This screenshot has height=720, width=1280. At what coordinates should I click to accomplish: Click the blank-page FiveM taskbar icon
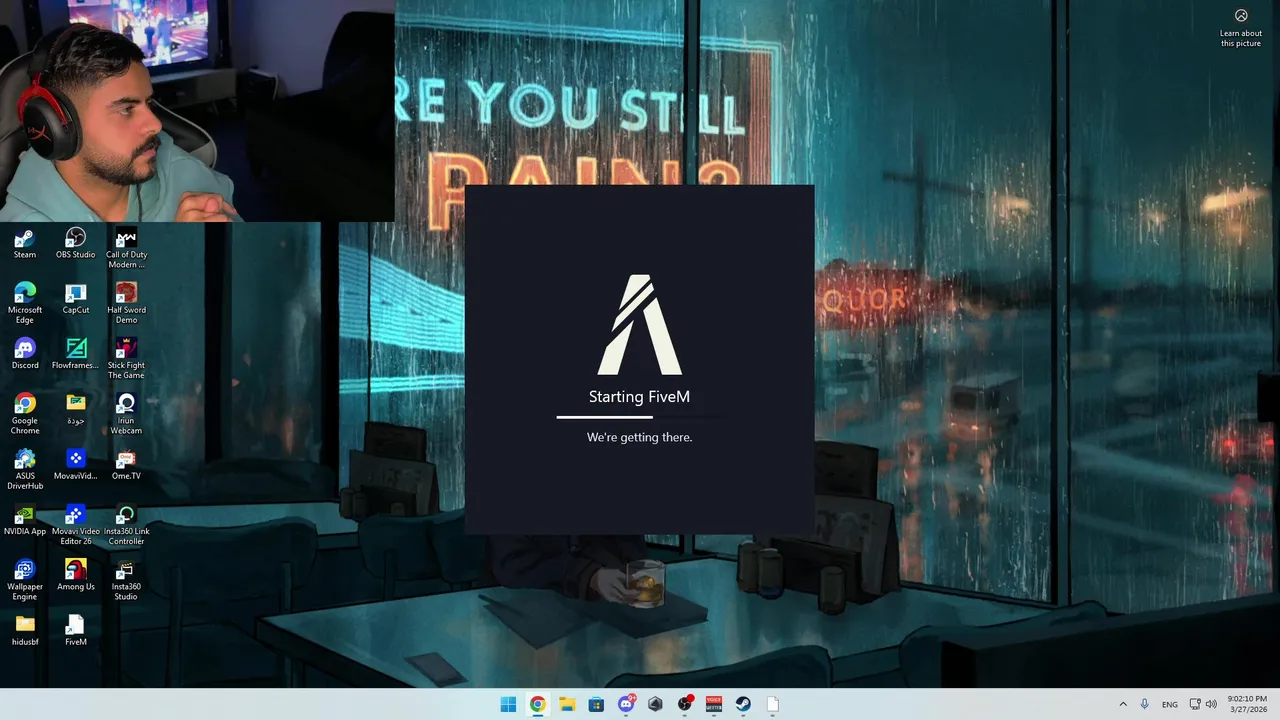click(x=773, y=704)
